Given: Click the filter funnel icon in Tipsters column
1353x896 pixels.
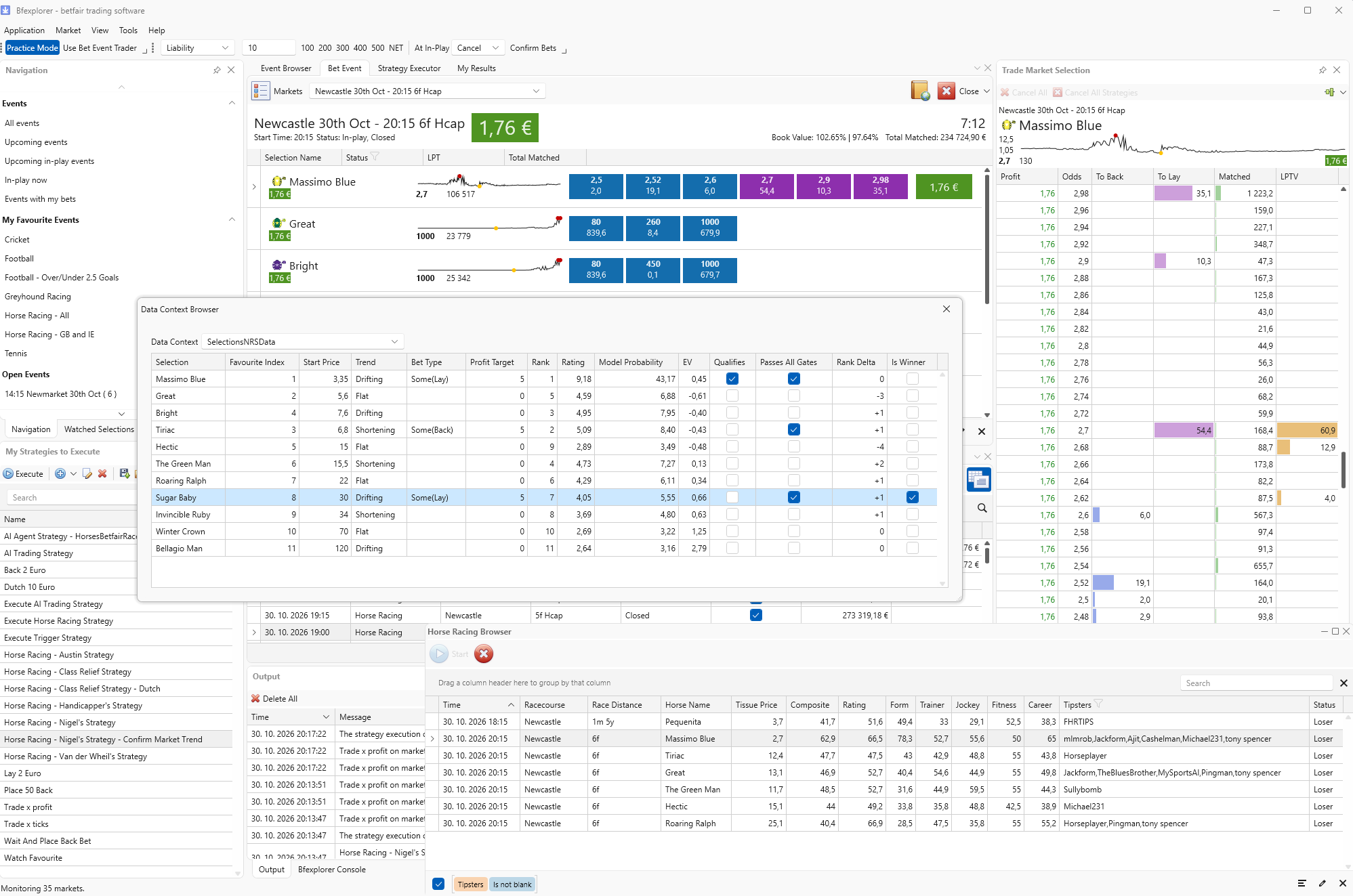Looking at the screenshot, I should (x=1098, y=704).
